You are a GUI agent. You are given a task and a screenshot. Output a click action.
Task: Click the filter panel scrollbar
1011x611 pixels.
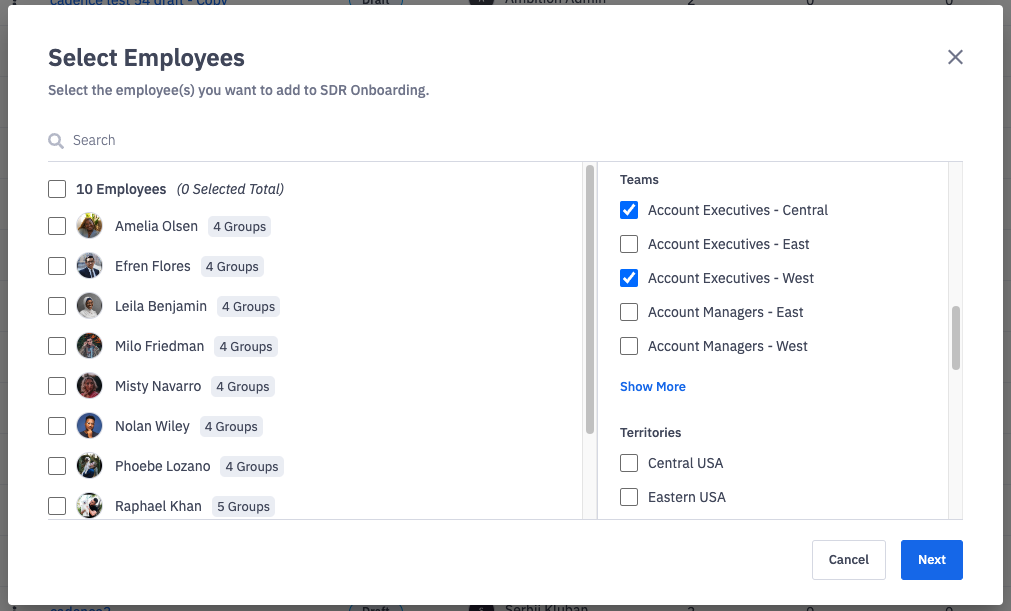955,338
